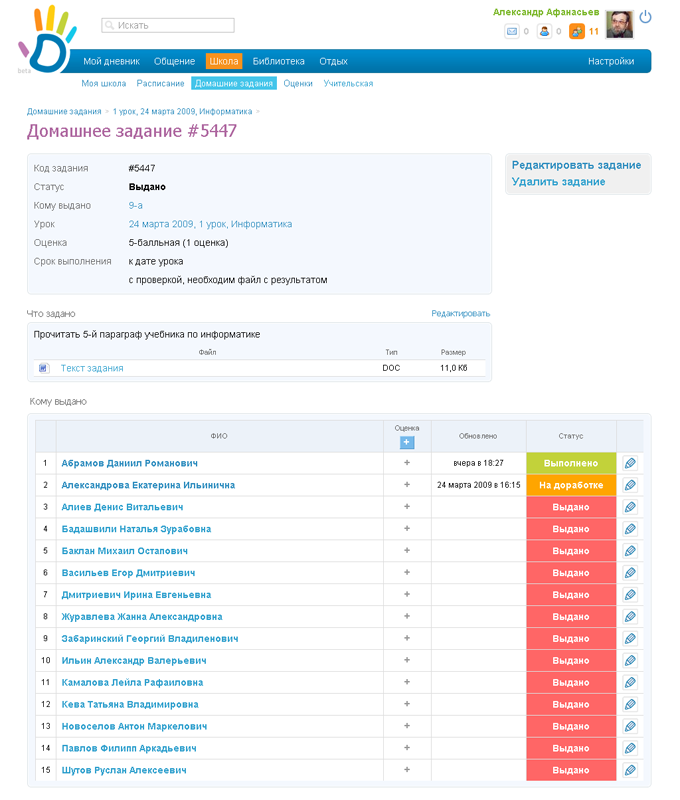
Task: Click the Dnevnik hand logo
Action: pos(45,40)
